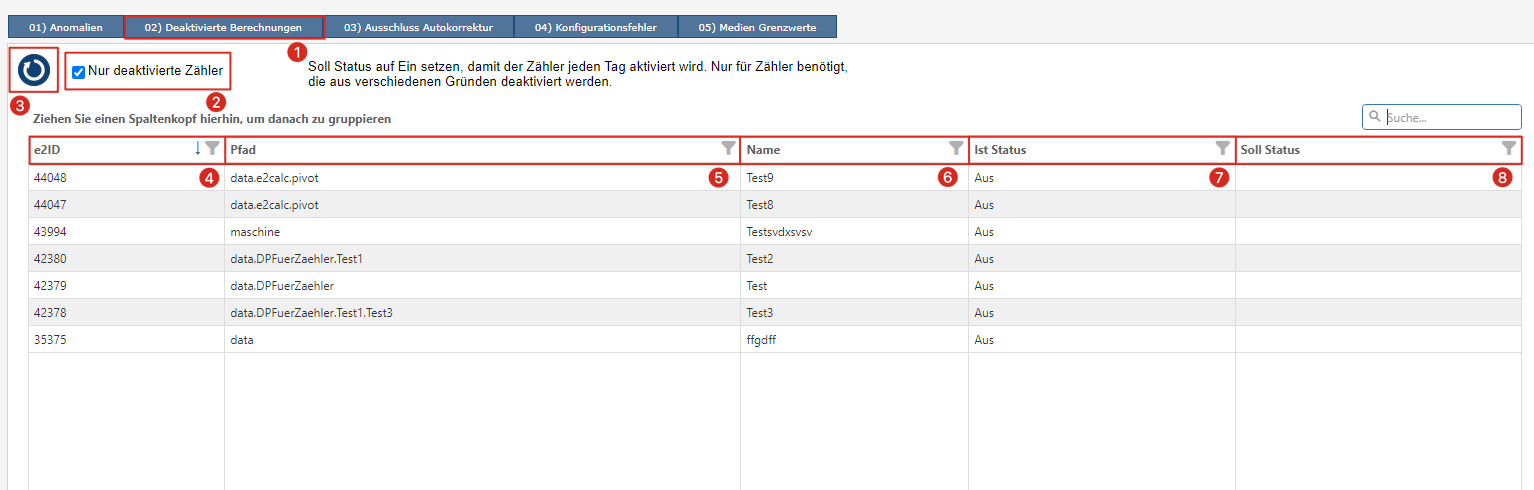Screen dimensions: 1534x490
Task: Open 05) Medien Grenzwerte tab
Action: click(757, 27)
